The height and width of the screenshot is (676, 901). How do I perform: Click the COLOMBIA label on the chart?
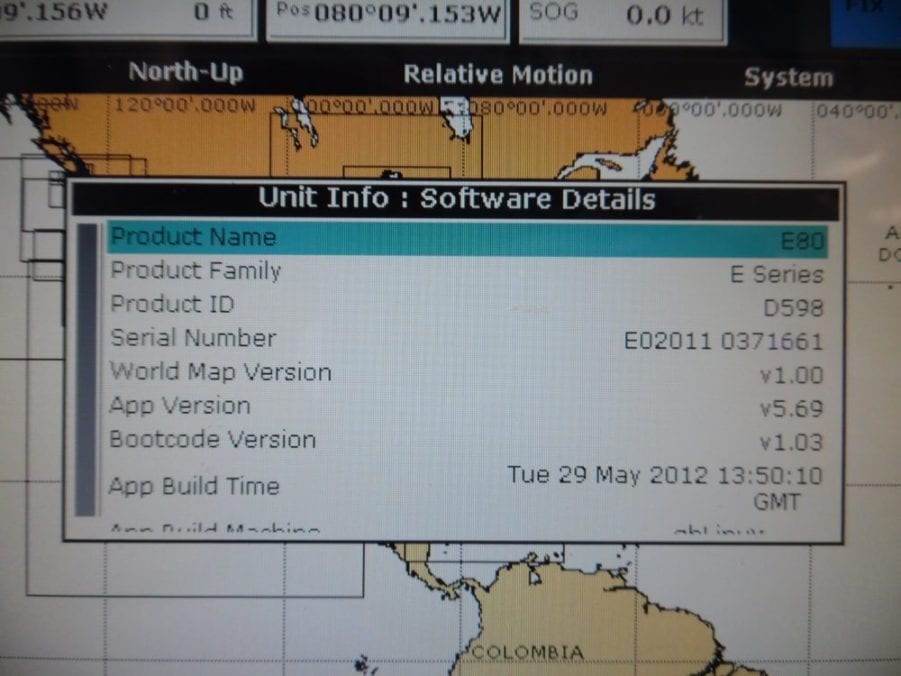[527, 652]
